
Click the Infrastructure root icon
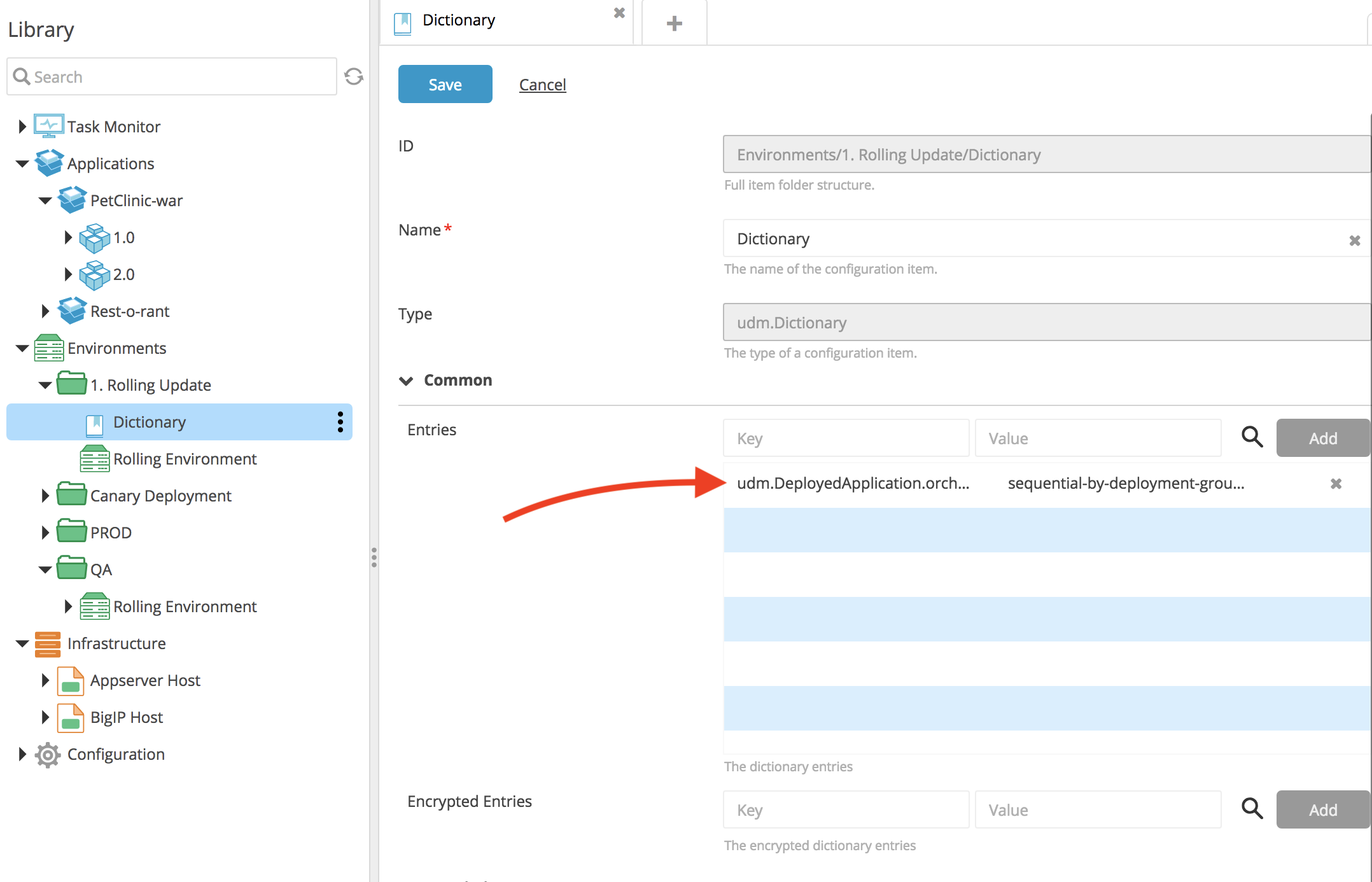48,644
